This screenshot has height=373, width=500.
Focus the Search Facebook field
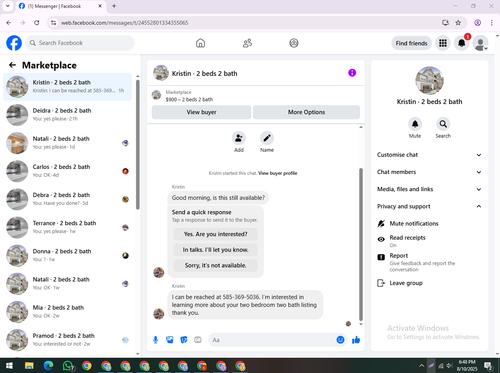click(80, 43)
